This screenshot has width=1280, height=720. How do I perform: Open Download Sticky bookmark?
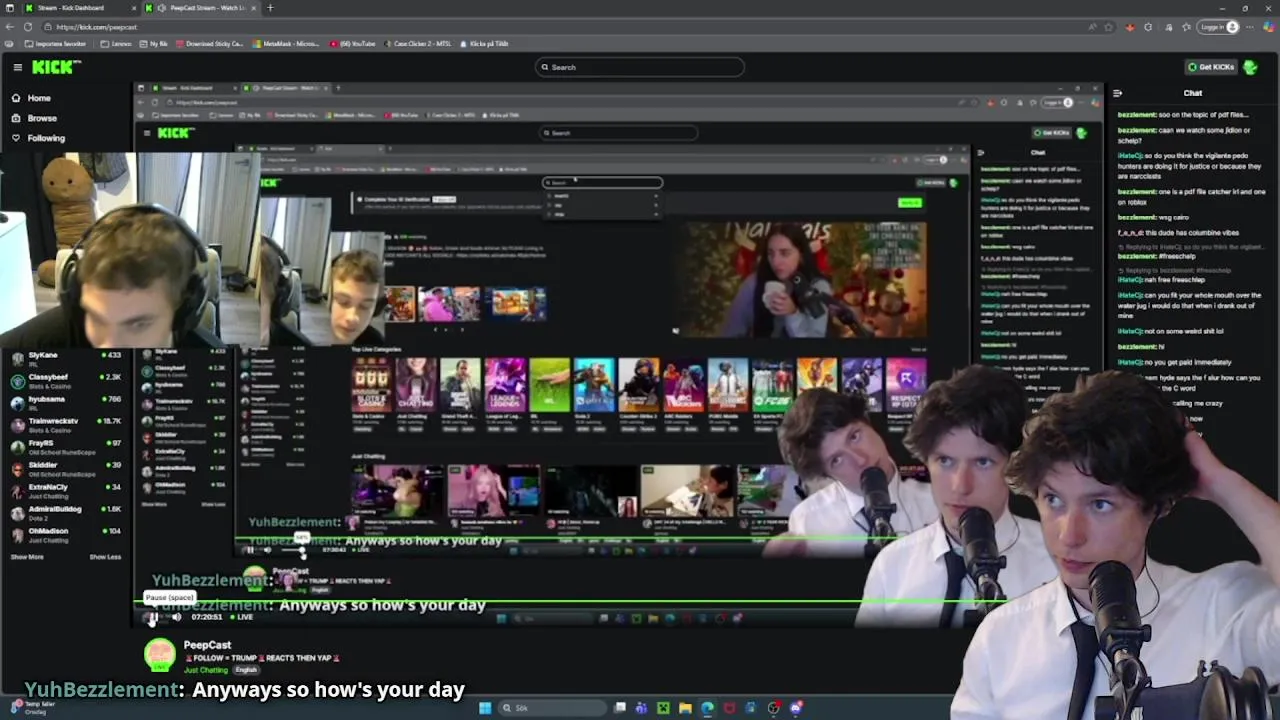pos(210,44)
